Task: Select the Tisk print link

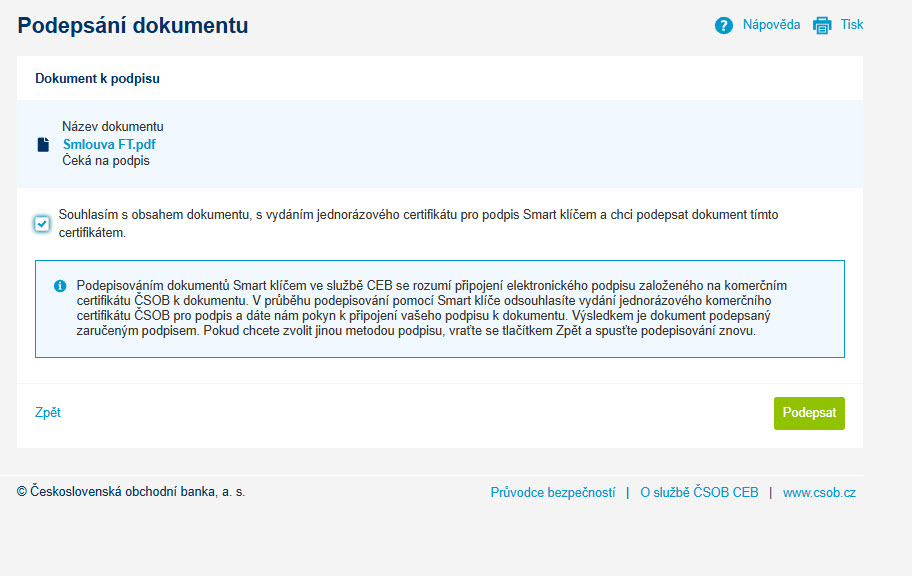Action: pyautogui.click(x=852, y=25)
